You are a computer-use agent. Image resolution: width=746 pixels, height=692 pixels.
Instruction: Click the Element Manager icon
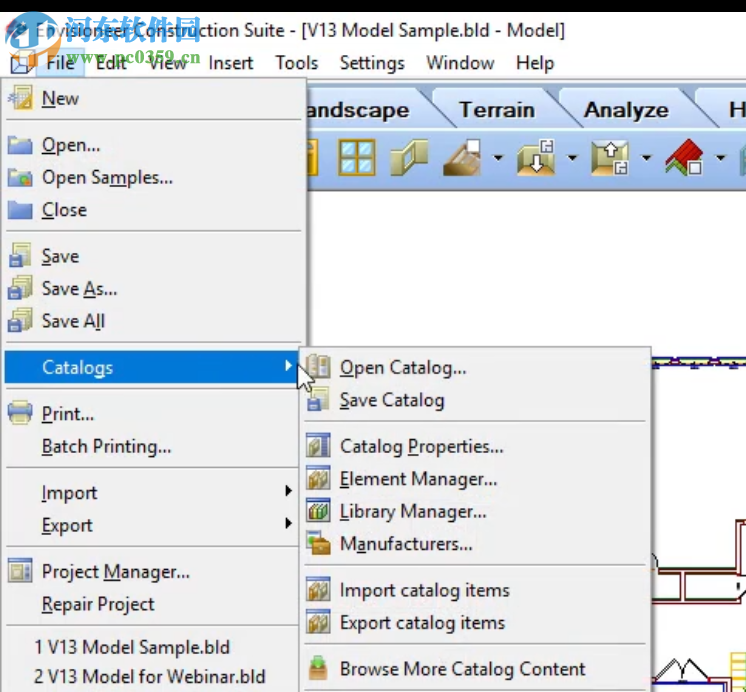pos(318,478)
